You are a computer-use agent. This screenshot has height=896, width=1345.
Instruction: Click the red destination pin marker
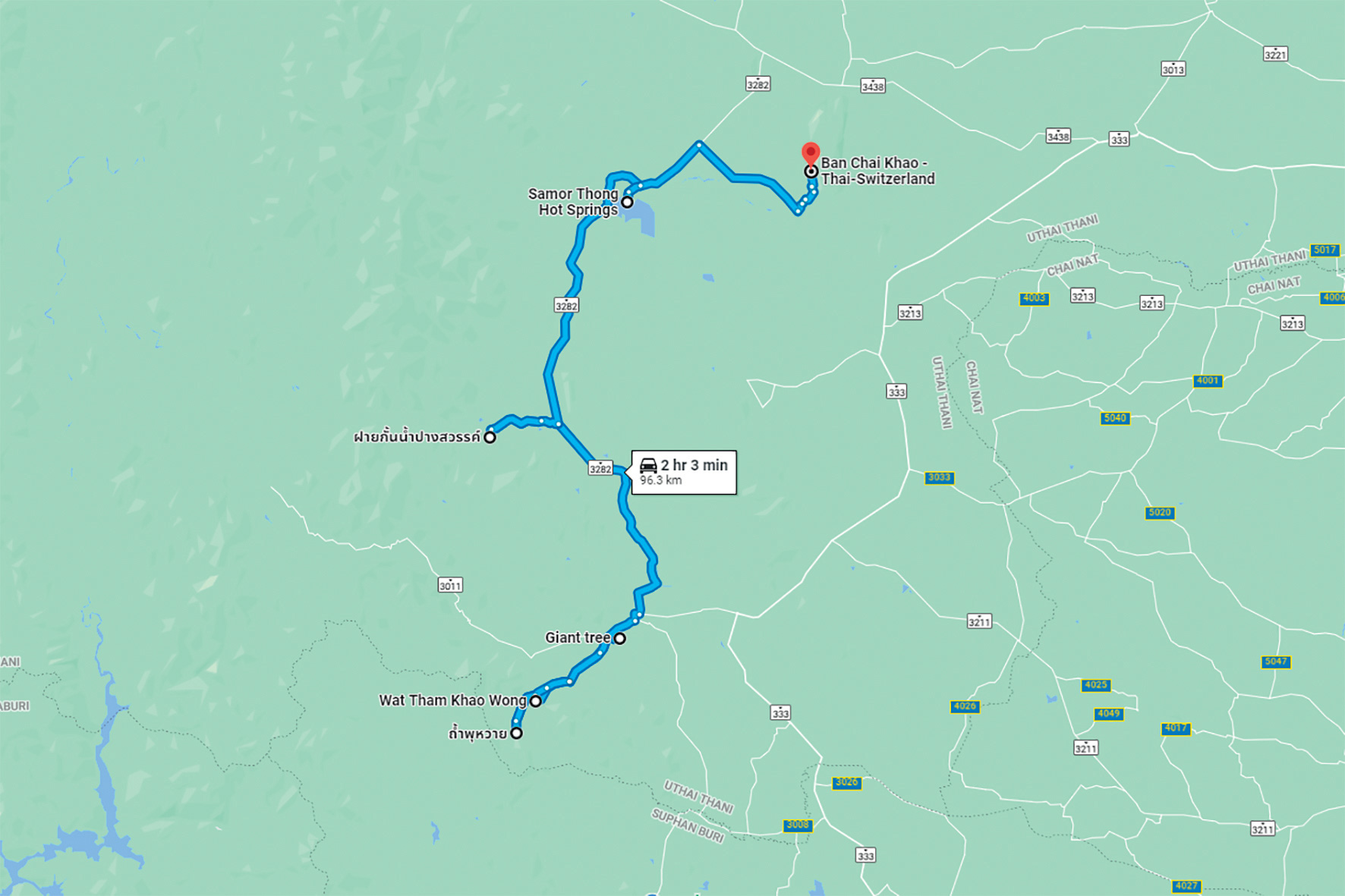[811, 154]
